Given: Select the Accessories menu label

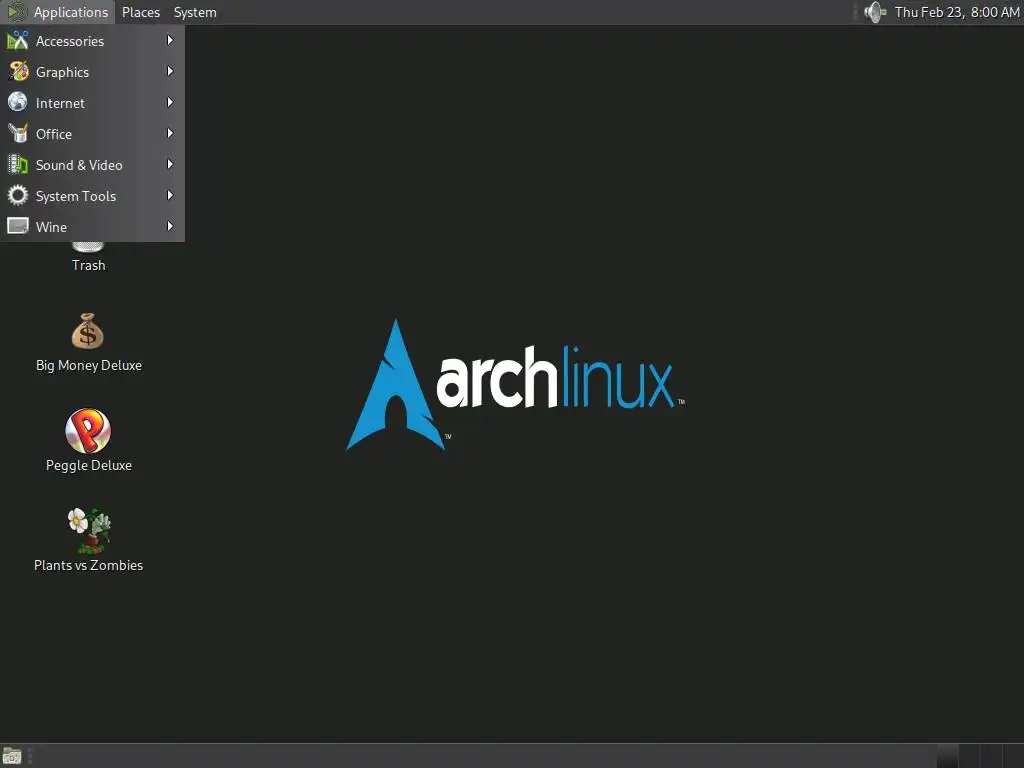Looking at the screenshot, I should (70, 41).
